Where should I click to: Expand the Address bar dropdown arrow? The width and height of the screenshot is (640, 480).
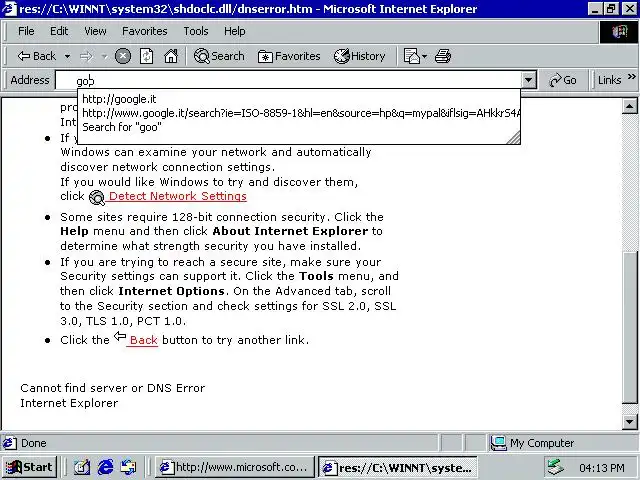(x=528, y=80)
